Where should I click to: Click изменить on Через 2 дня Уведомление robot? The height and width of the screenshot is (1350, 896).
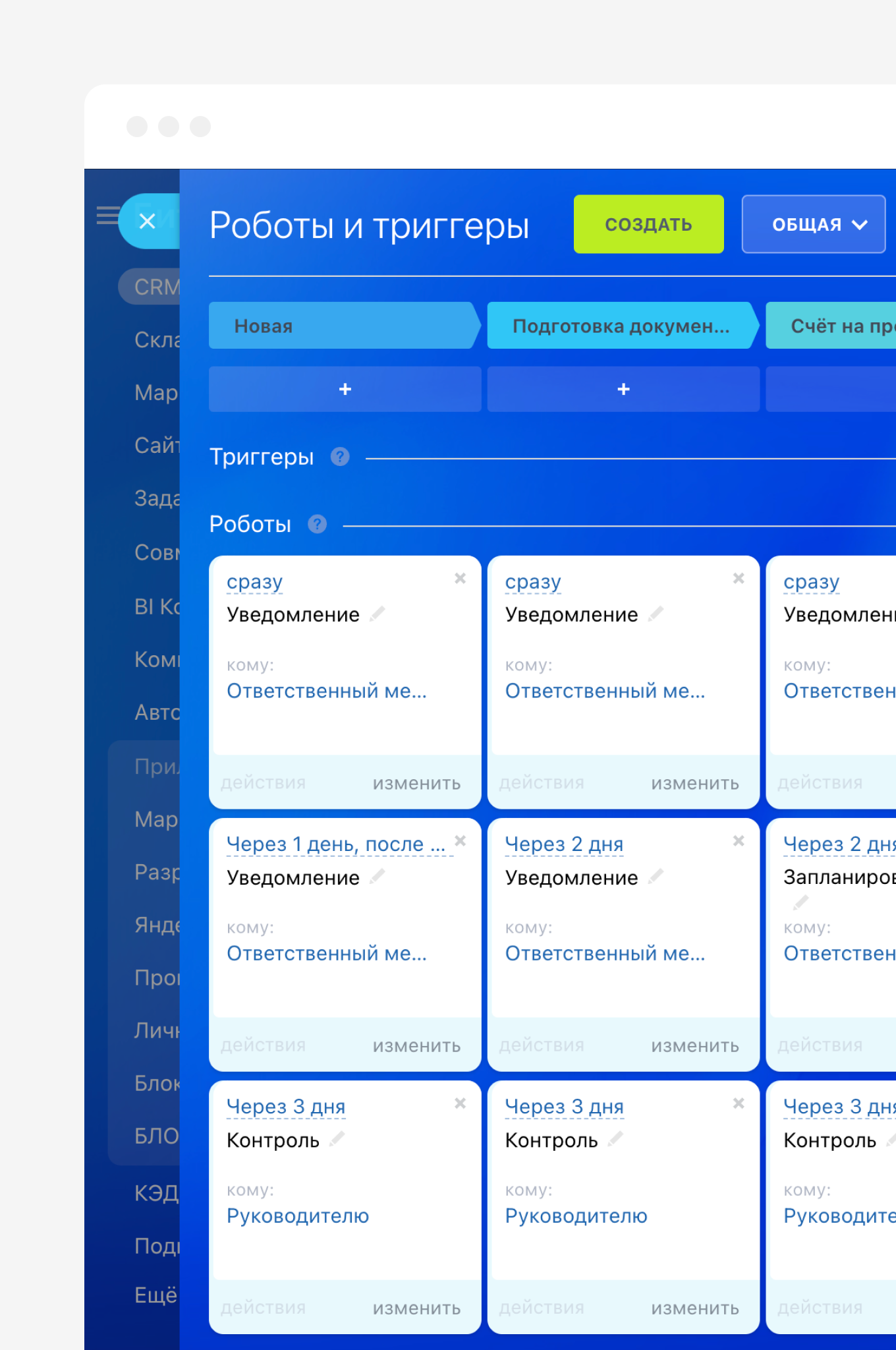[x=695, y=1045]
